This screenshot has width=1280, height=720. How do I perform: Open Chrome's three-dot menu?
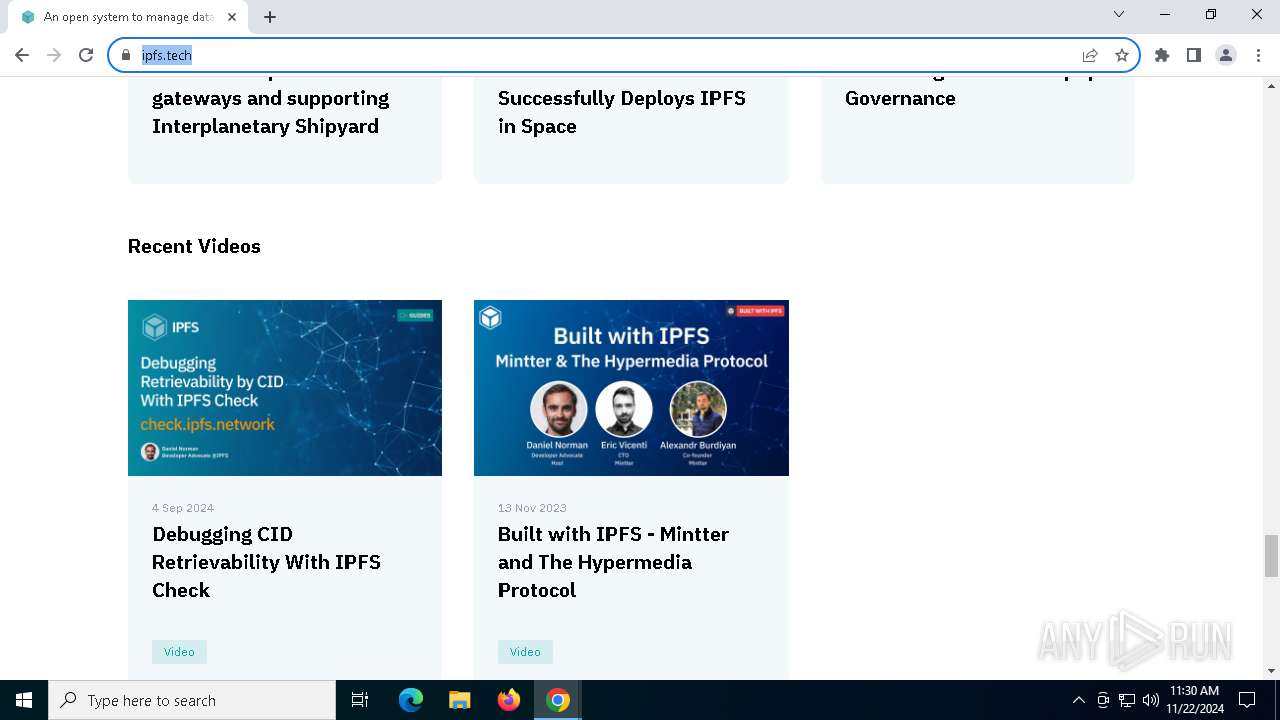tap(1258, 55)
